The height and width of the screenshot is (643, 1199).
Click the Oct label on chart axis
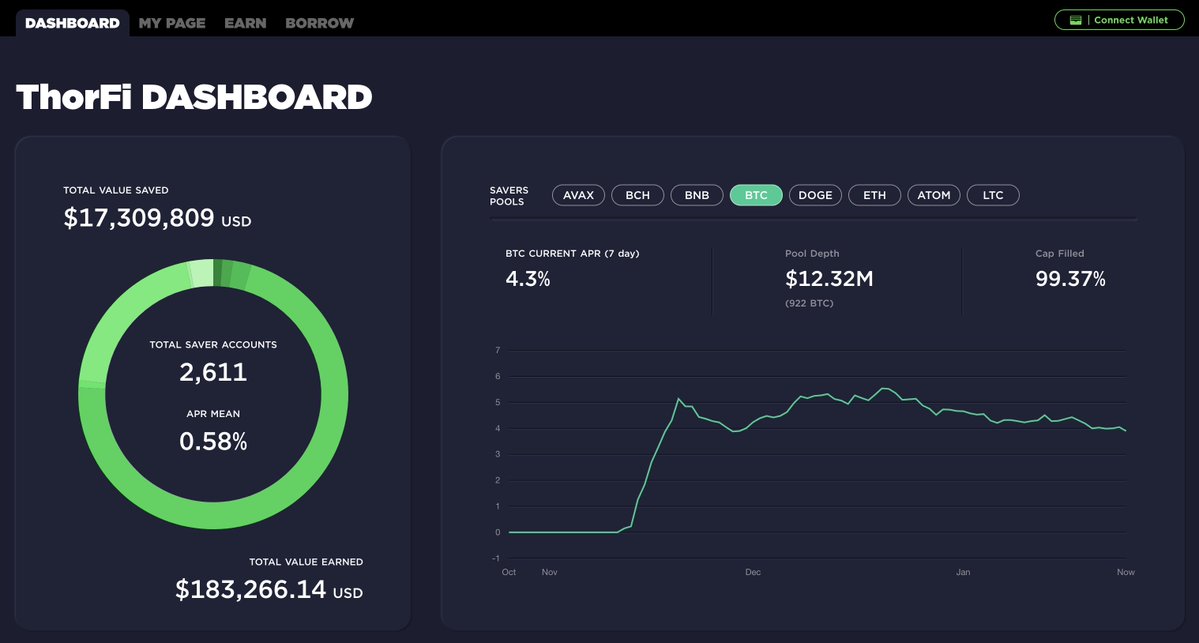[509, 572]
